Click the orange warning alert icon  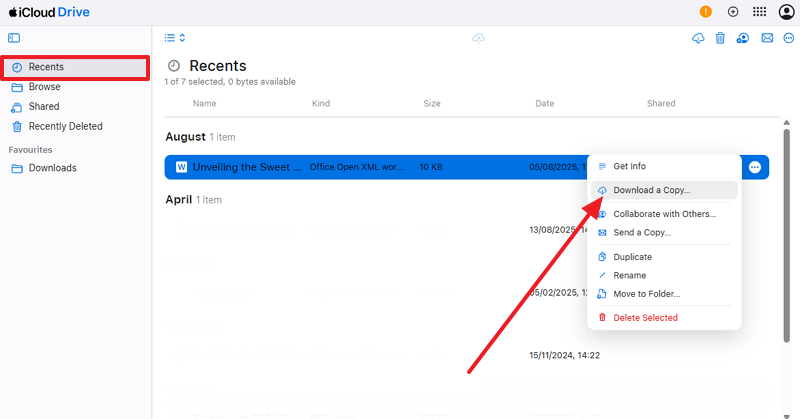pyautogui.click(x=706, y=12)
